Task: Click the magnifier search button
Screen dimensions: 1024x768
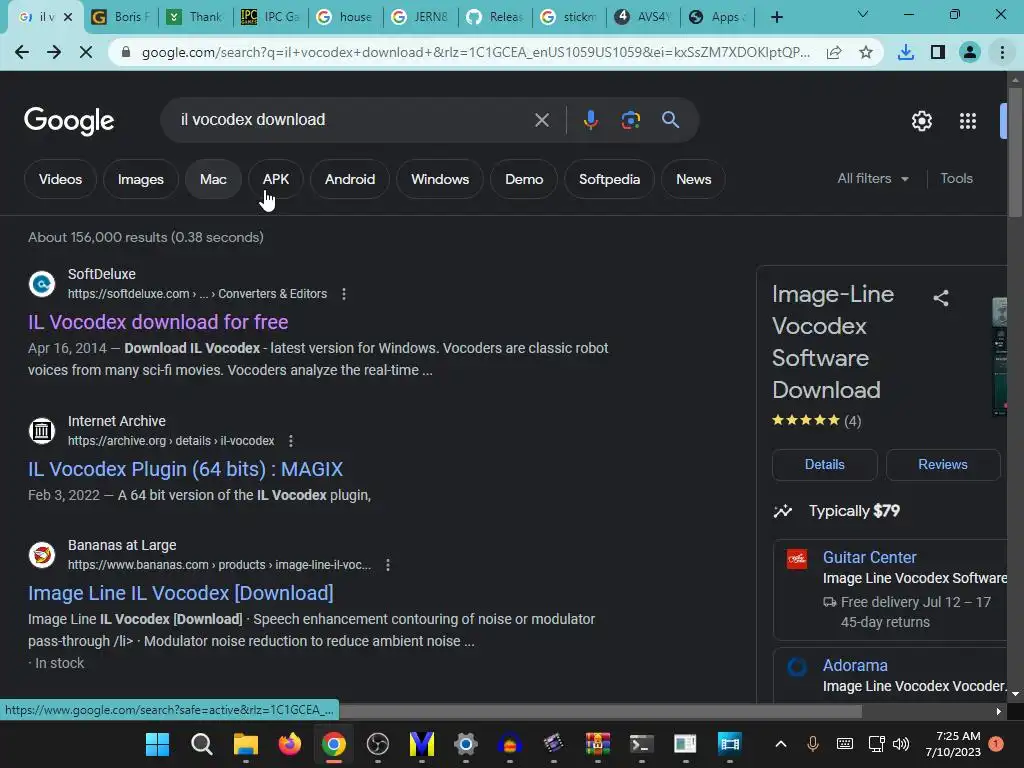Action: pos(670,120)
